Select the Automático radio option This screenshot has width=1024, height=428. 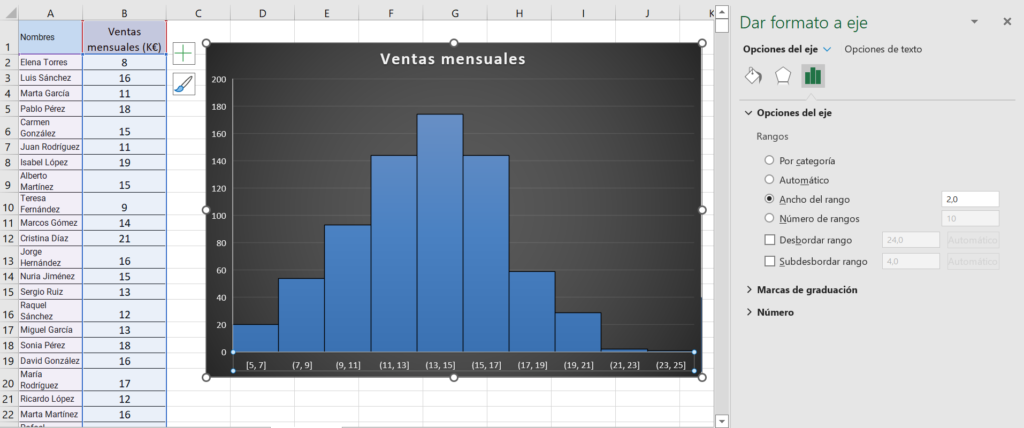tap(769, 179)
